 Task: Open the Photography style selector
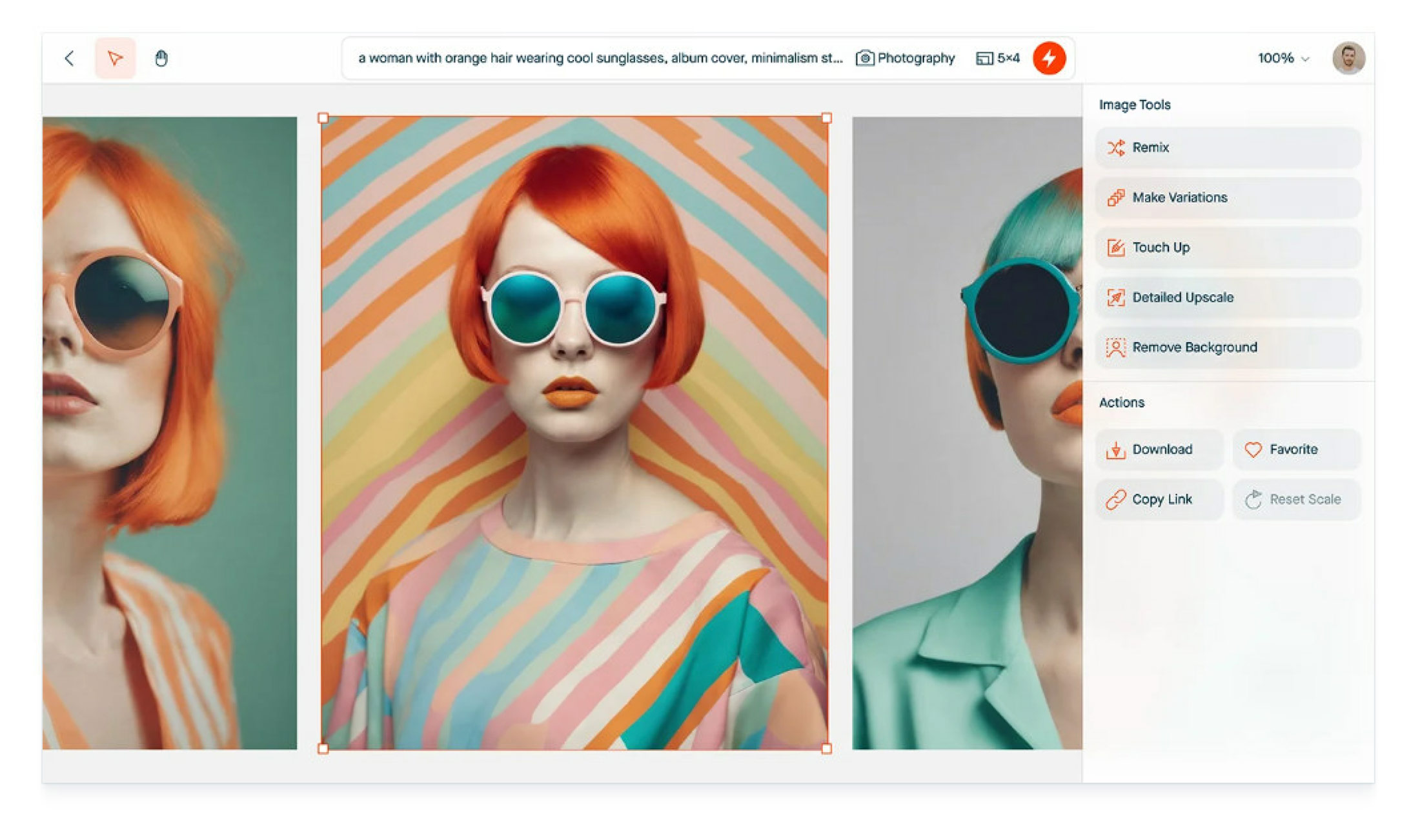pos(905,58)
